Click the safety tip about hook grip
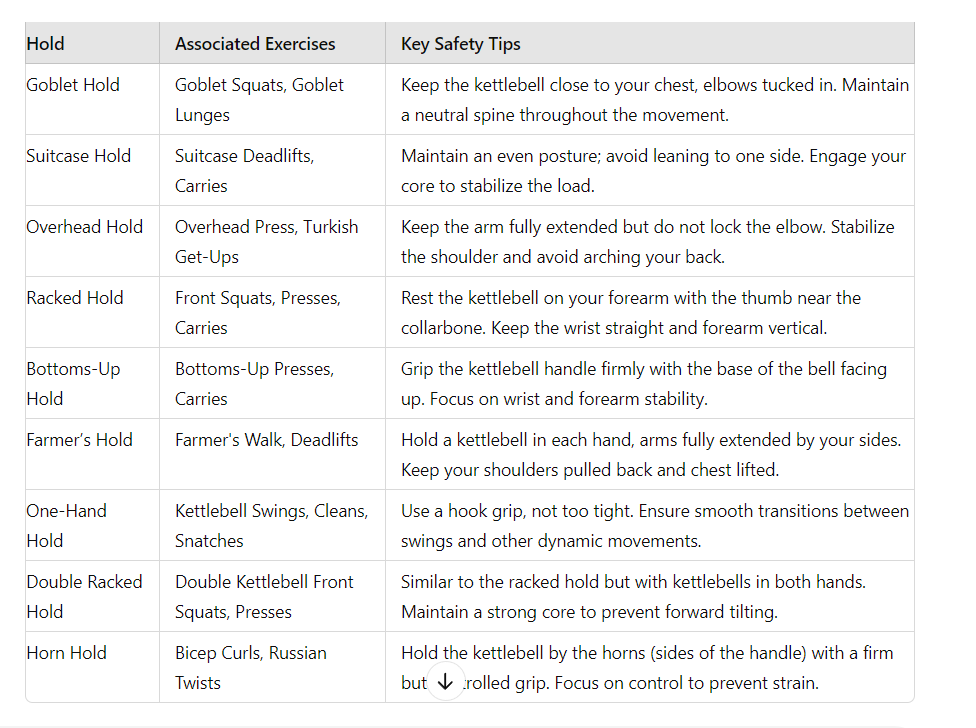The image size is (976, 728). [x=654, y=525]
